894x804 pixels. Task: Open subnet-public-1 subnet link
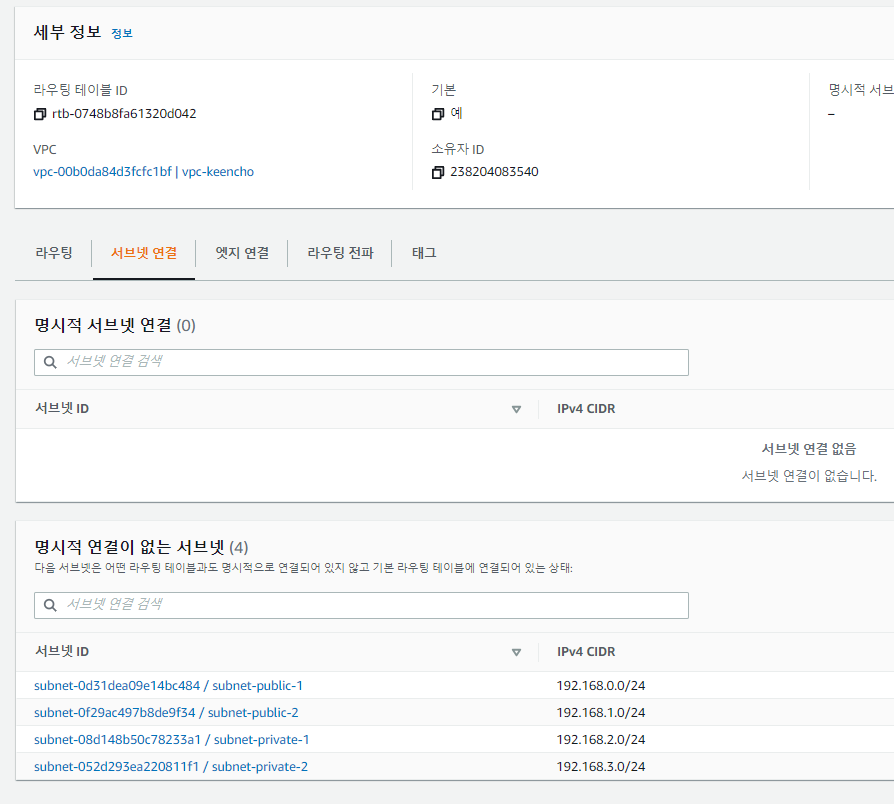coord(168,685)
